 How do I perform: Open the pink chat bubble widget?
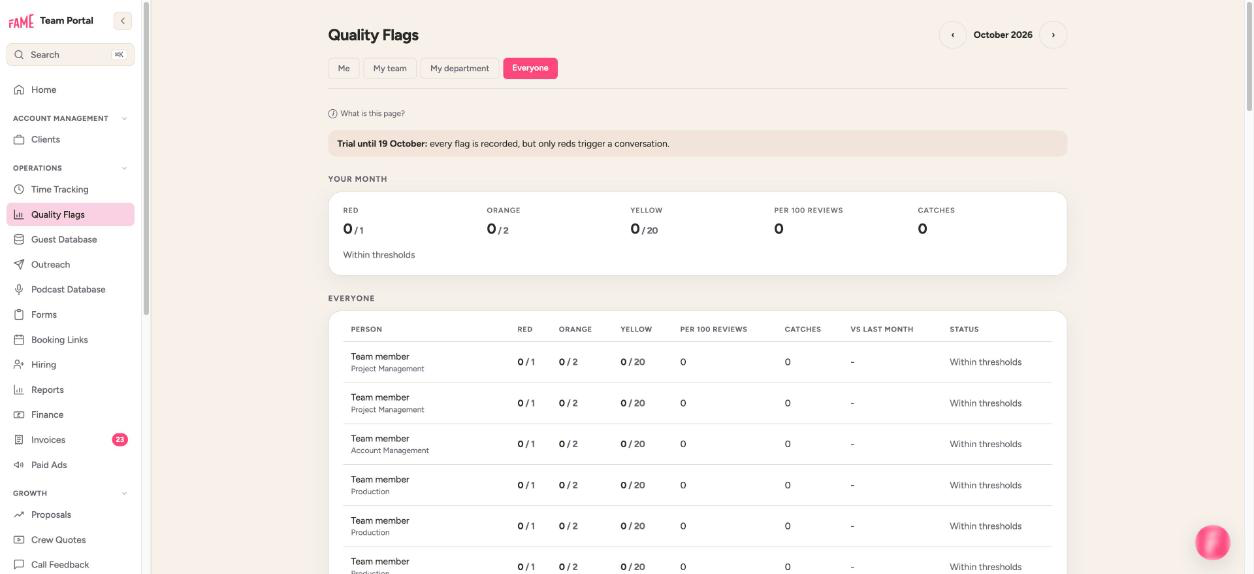tap(1213, 542)
